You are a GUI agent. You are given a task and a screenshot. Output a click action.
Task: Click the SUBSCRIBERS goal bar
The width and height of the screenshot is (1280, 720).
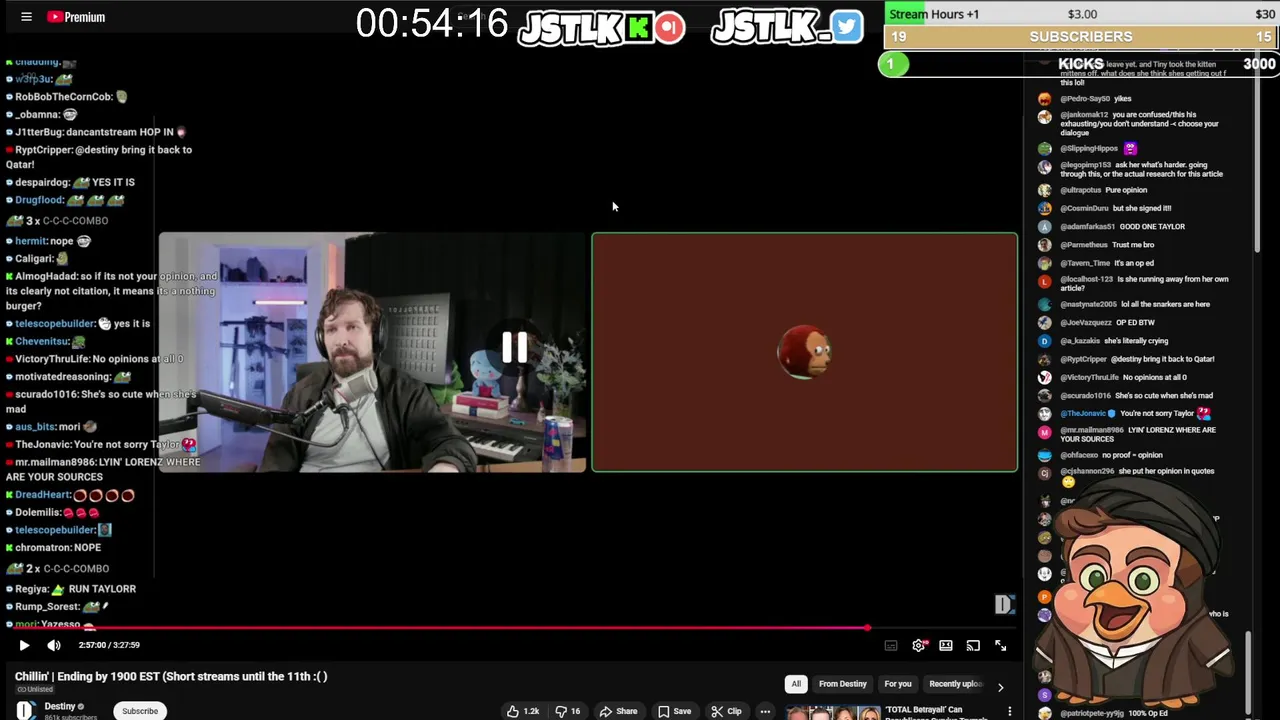[1081, 36]
